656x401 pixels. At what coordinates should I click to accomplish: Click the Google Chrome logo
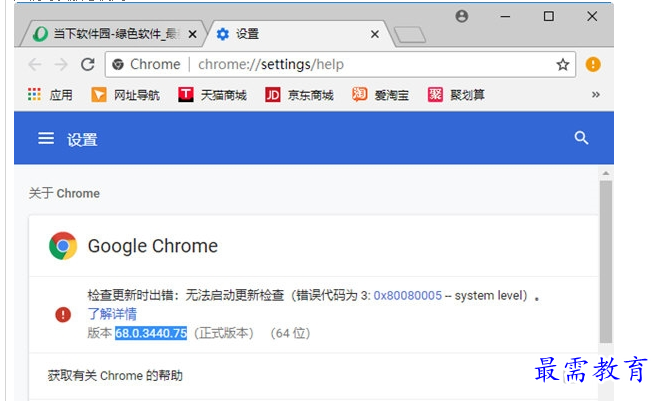(x=63, y=246)
